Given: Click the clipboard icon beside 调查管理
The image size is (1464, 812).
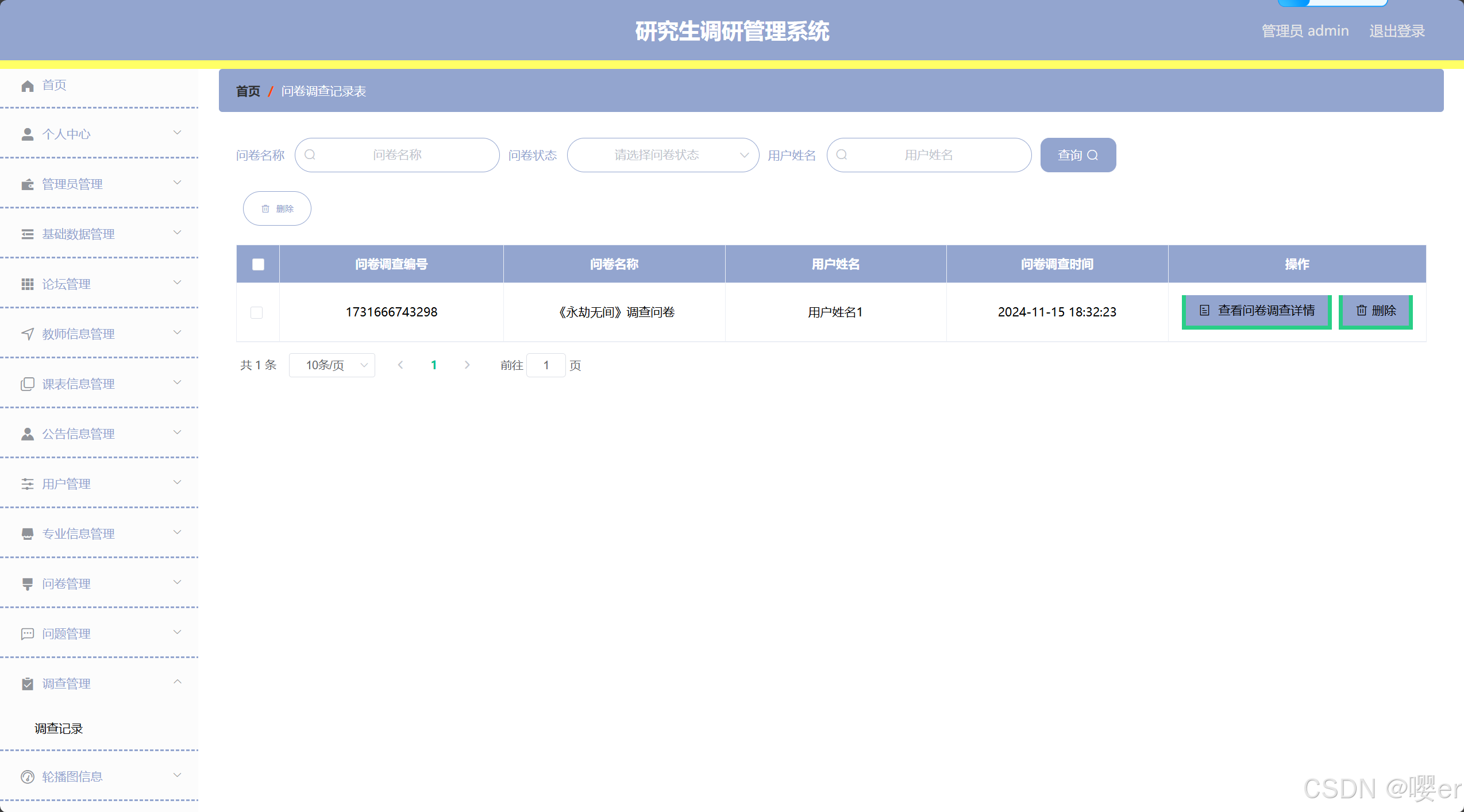Looking at the screenshot, I should [27, 684].
